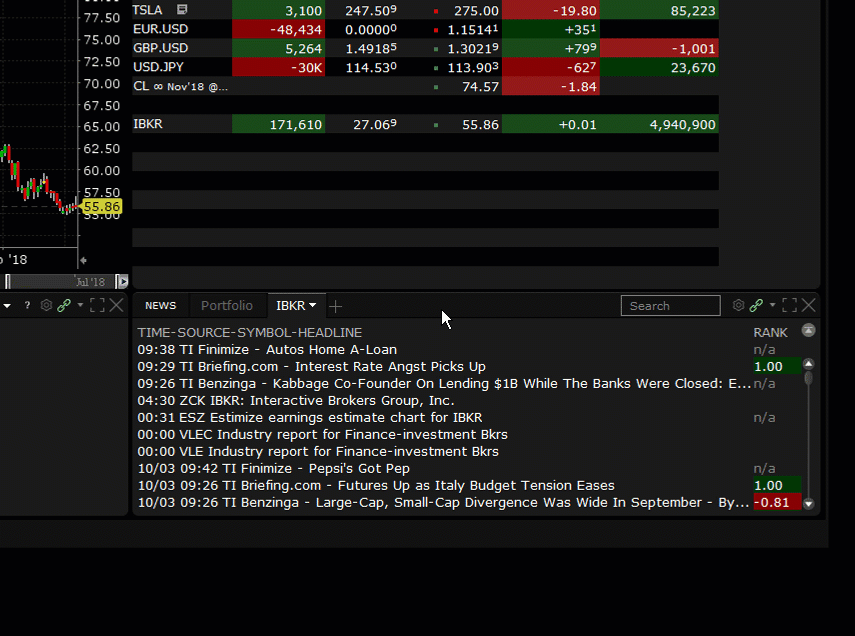
Task: Maximize the News panel with brackets icon
Action: 790,305
